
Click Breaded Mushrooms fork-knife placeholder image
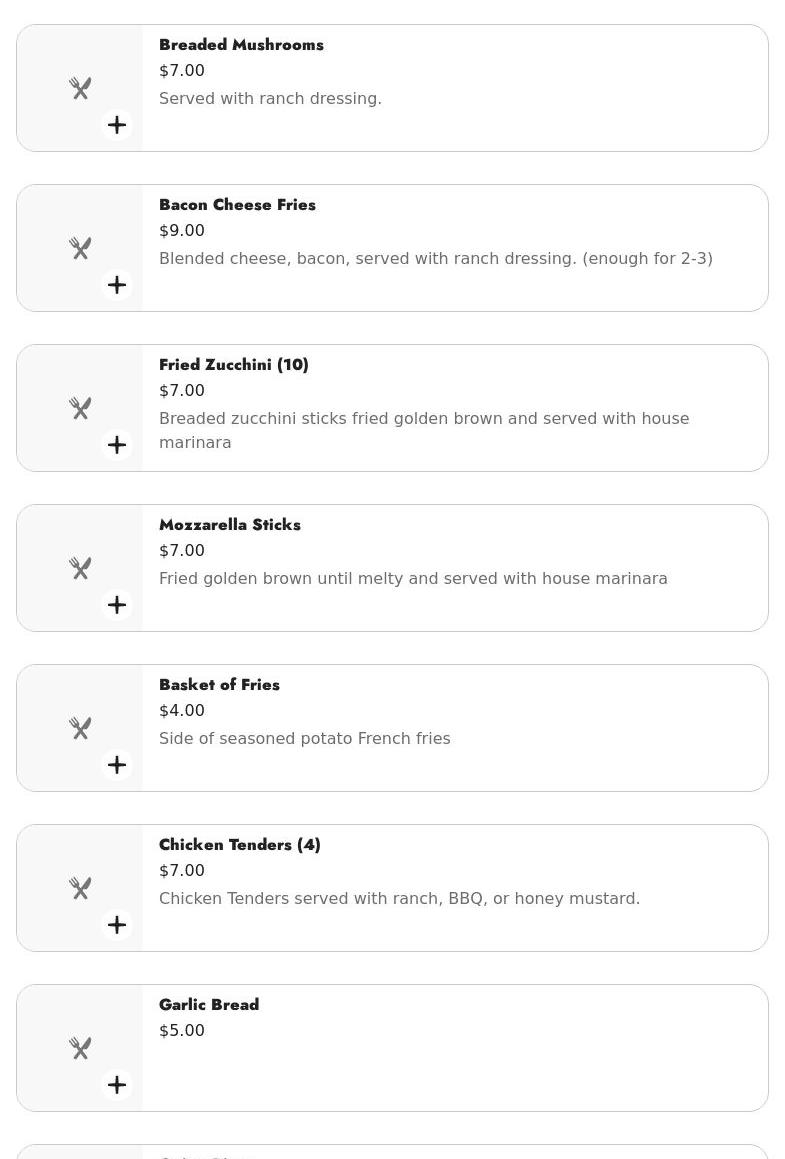80,88
